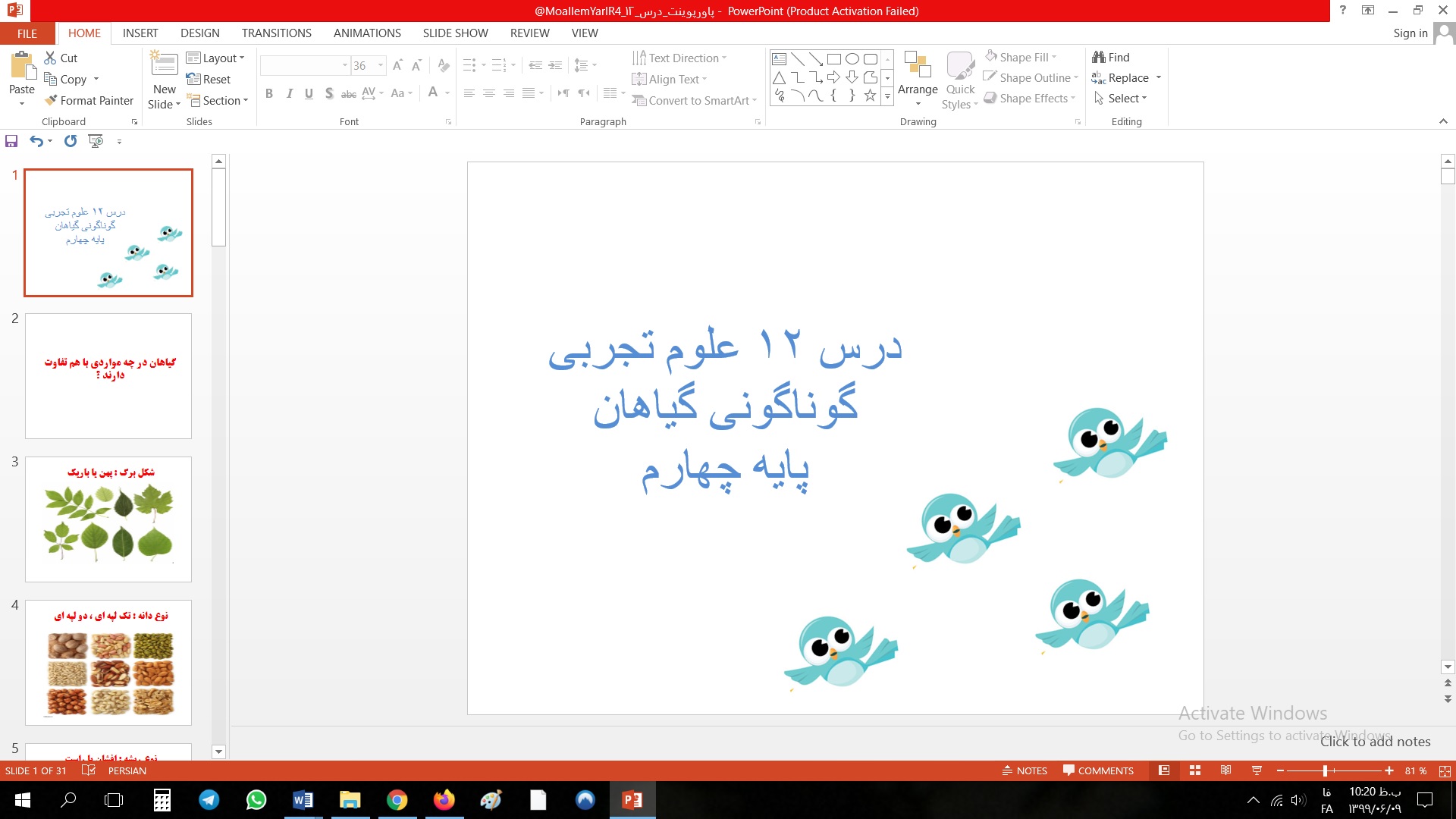The image size is (1456, 819).
Task: Click the Format Painter icon
Action: (x=51, y=100)
